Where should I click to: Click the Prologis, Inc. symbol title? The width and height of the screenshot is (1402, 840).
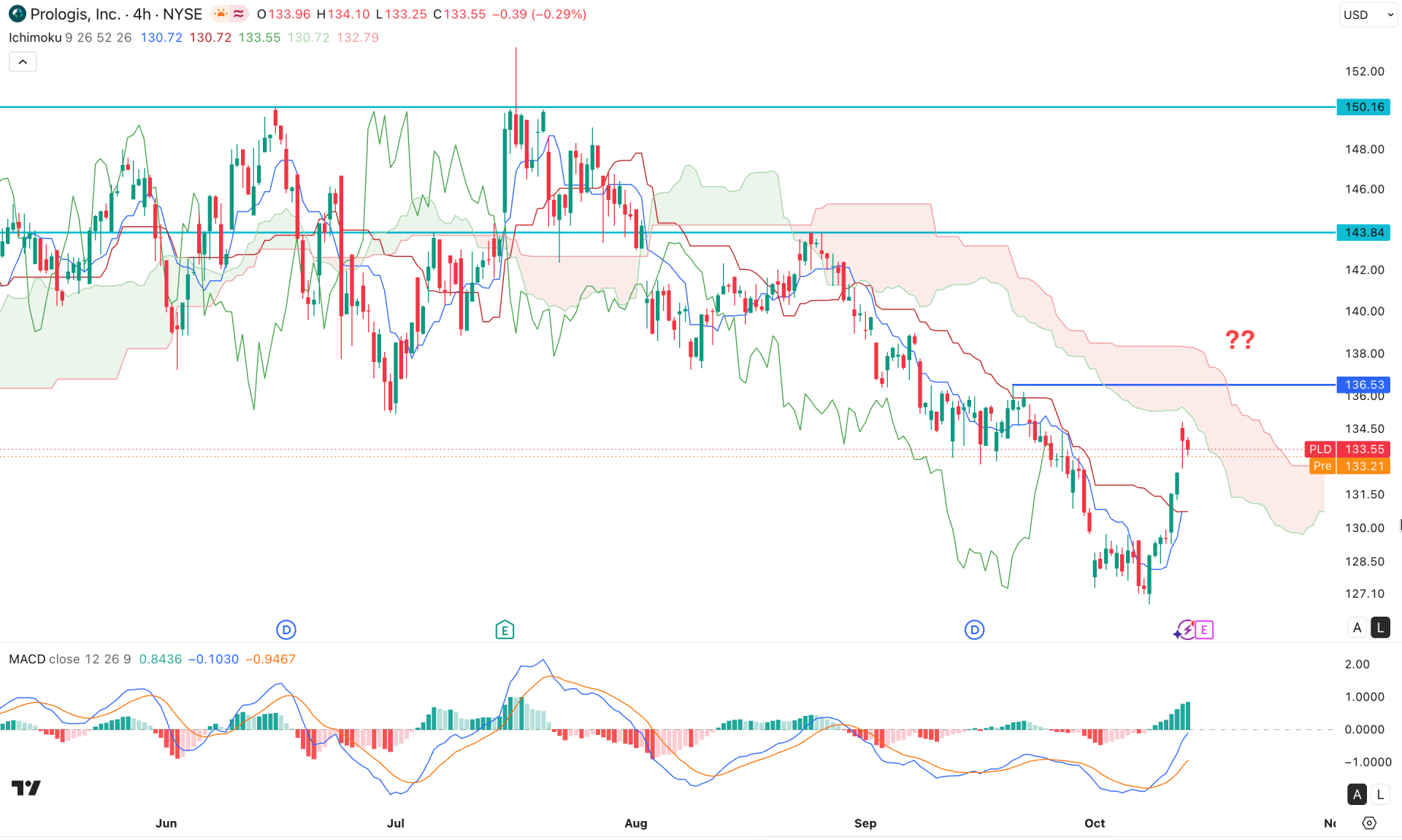pyautogui.click(x=75, y=14)
